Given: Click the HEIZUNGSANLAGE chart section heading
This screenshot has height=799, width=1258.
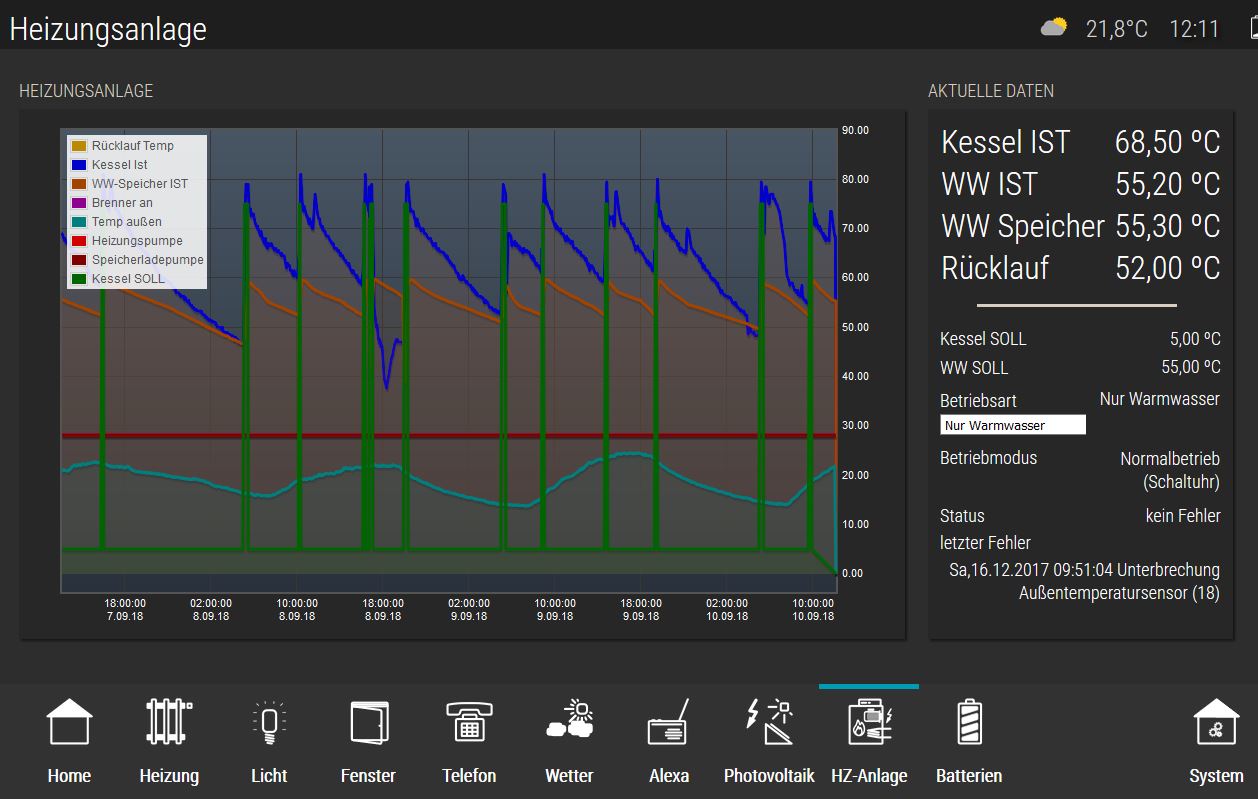Looking at the screenshot, I should pyautogui.click(x=86, y=91).
